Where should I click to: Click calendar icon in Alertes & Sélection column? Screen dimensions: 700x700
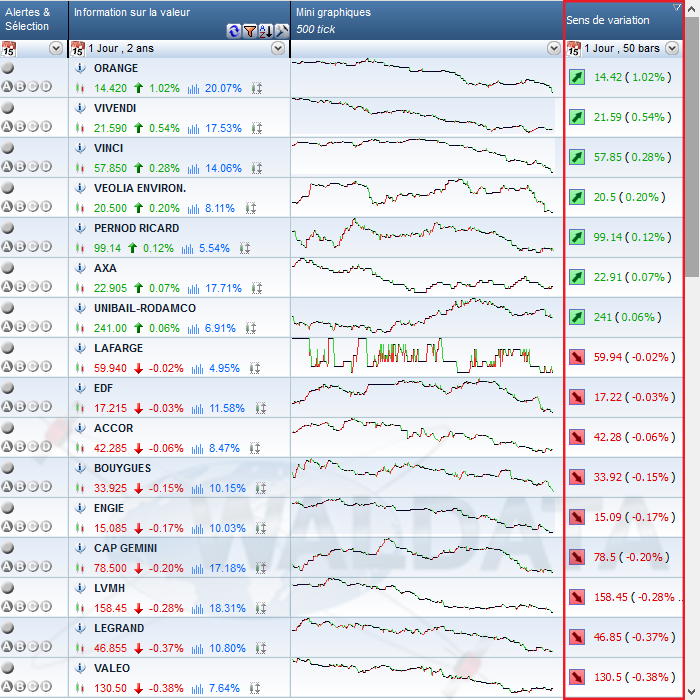tap(8, 48)
